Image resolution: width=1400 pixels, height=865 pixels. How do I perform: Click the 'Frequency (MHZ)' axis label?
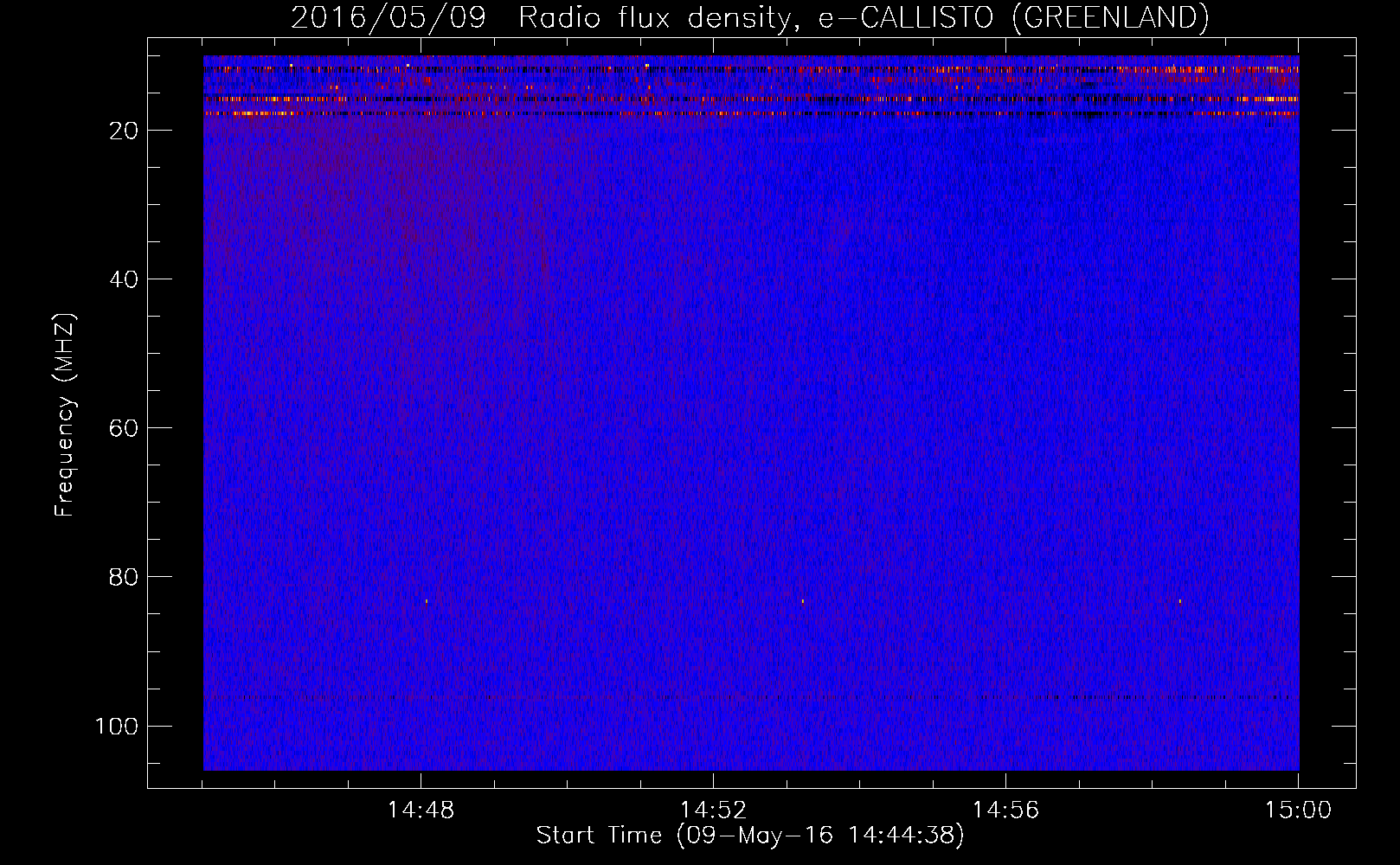66,415
